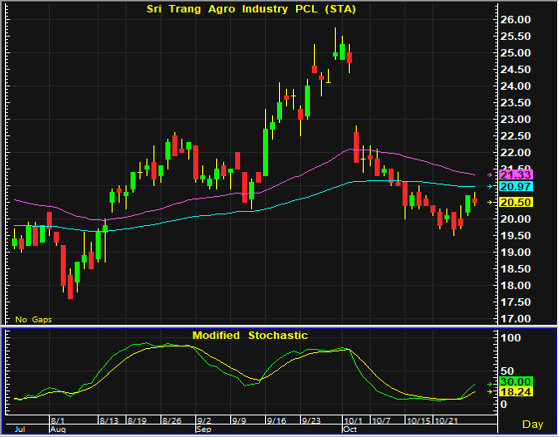Click the 9/16 date marker
This screenshot has height=437, width=559.
tap(277, 421)
